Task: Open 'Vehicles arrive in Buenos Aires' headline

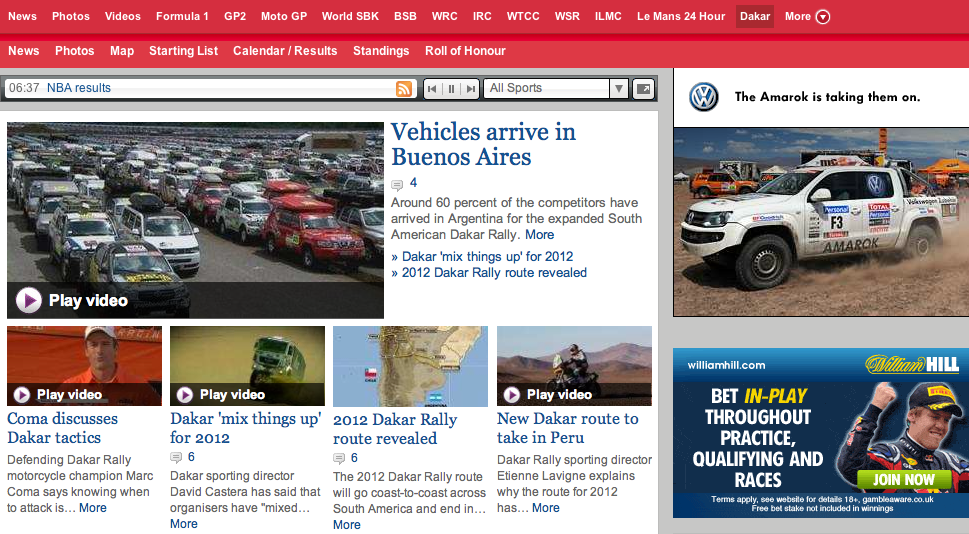Action: point(483,144)
